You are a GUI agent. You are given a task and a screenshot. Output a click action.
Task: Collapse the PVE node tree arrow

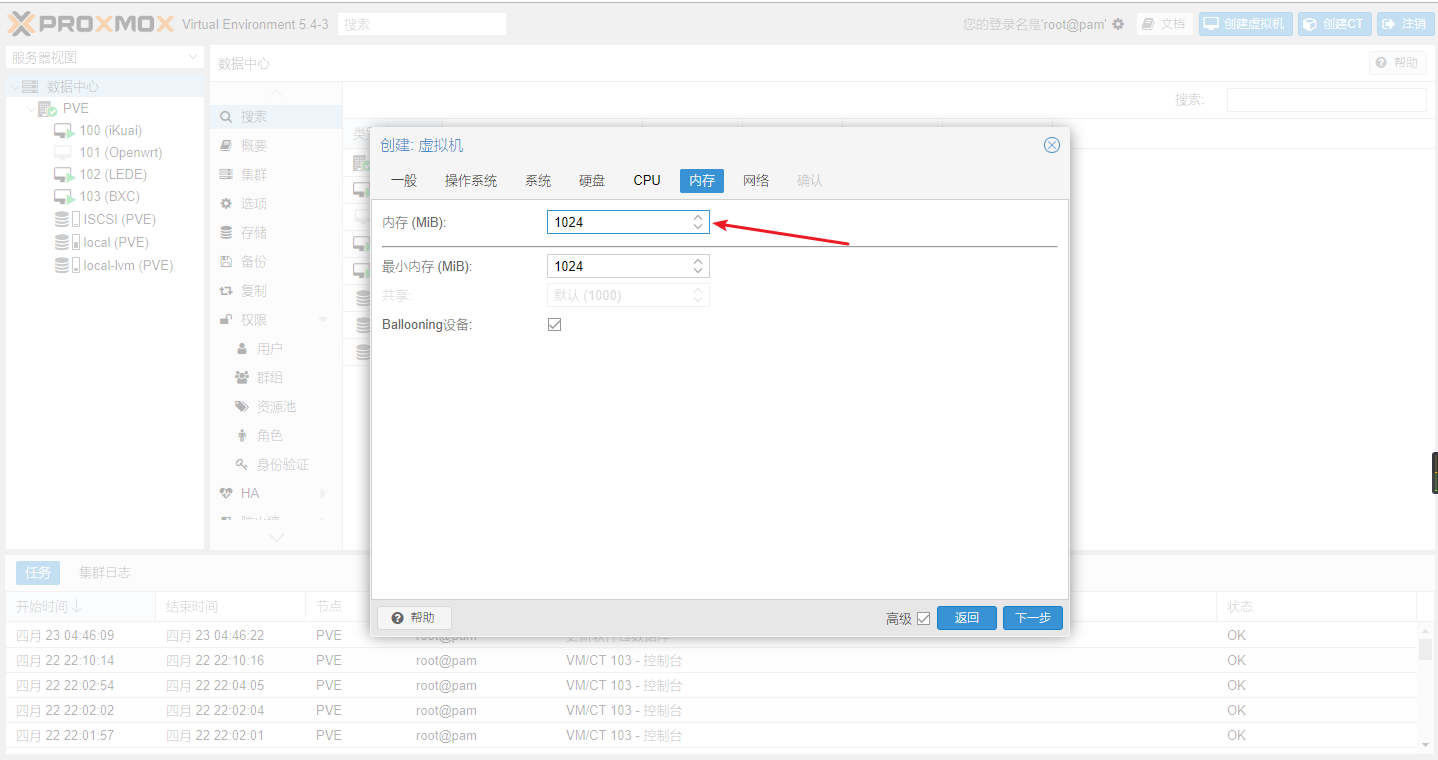pos(30,109)
